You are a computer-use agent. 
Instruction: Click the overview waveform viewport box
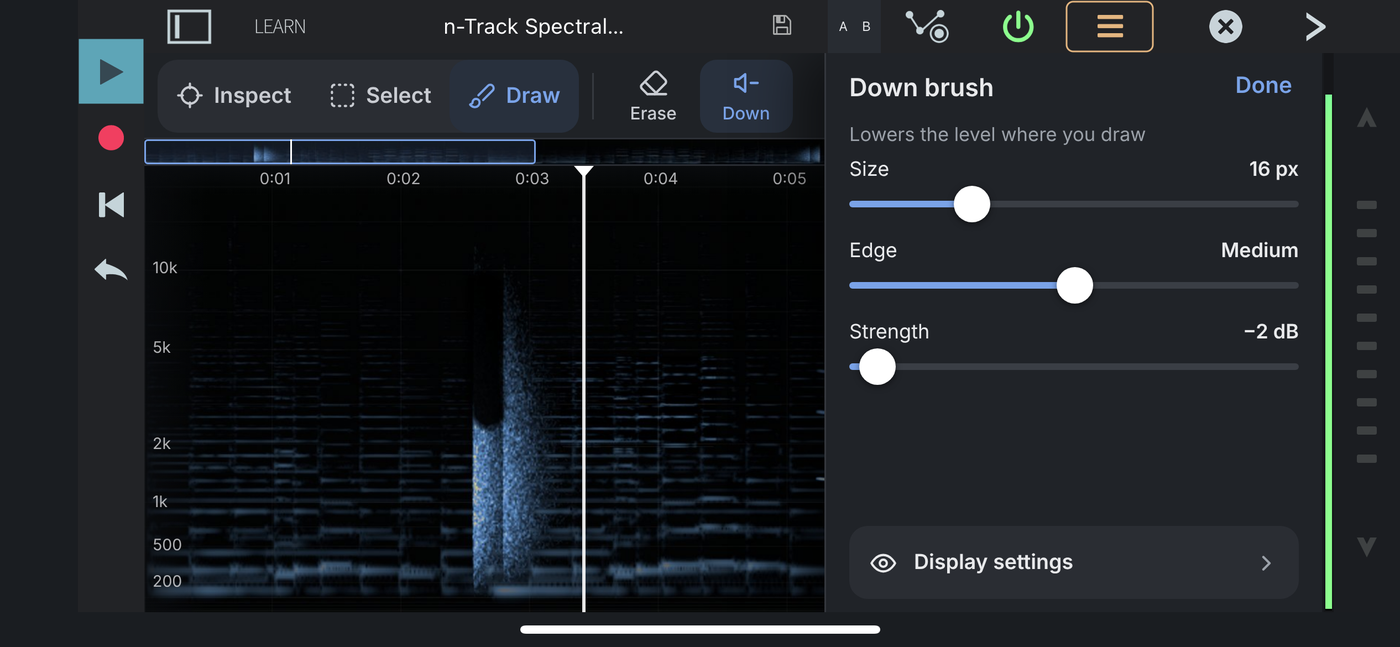pyautogui.click(x=340, y=152)
